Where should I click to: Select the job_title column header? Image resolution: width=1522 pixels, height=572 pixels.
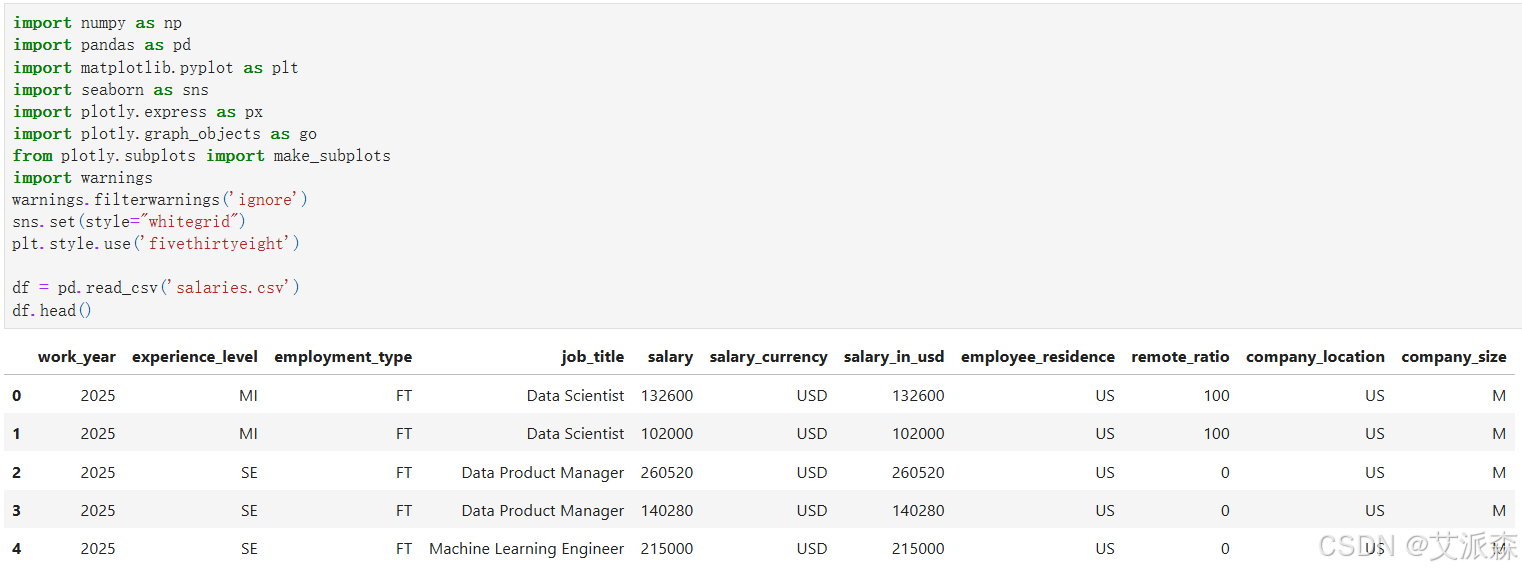[593, 357]
